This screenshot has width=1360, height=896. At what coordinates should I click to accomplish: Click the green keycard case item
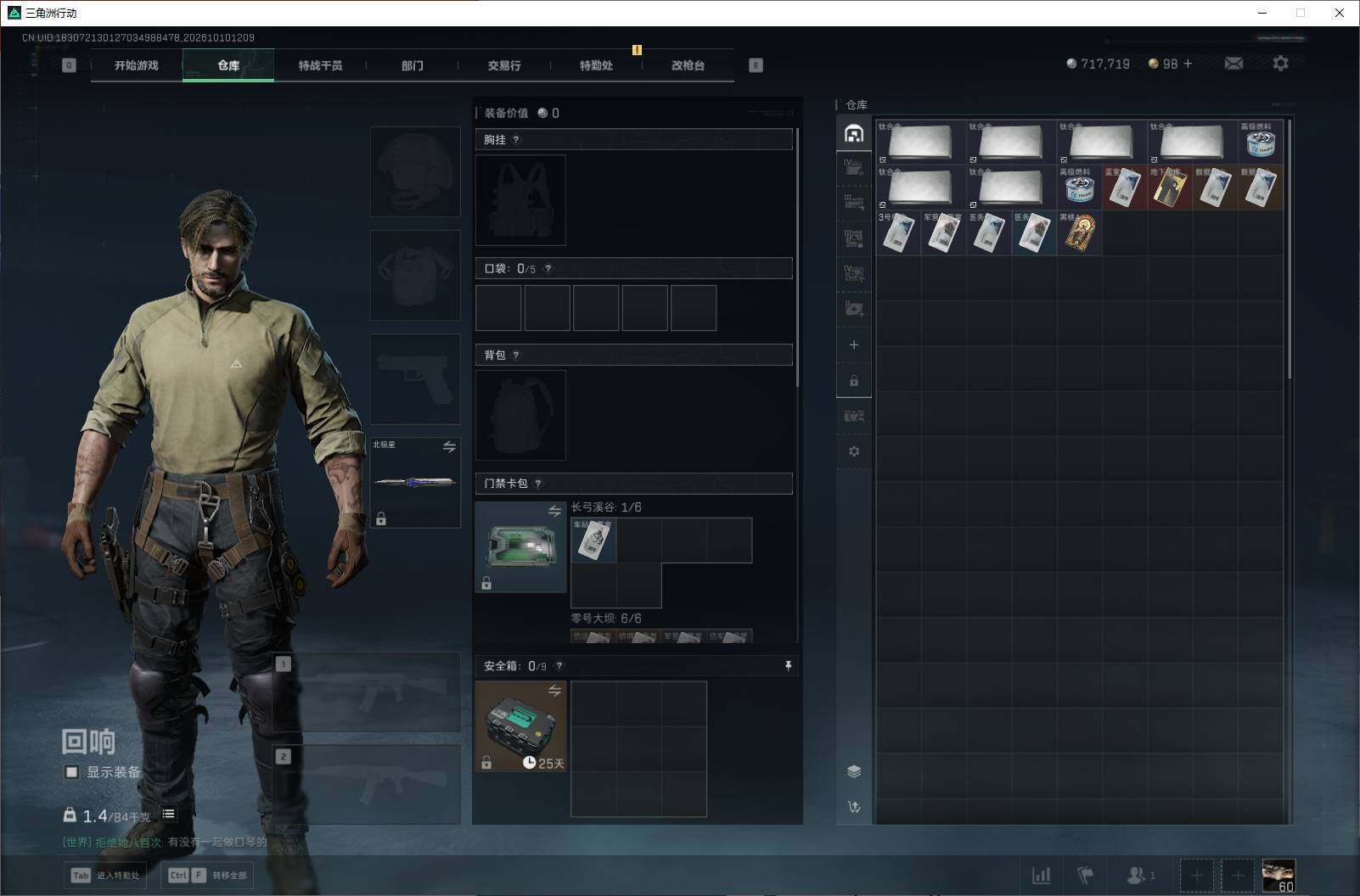520,546
